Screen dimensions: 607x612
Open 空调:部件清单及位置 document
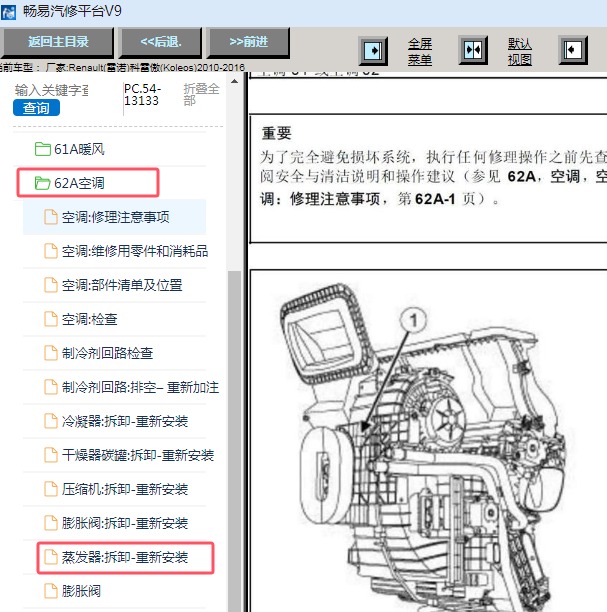(x=122, y=285)
